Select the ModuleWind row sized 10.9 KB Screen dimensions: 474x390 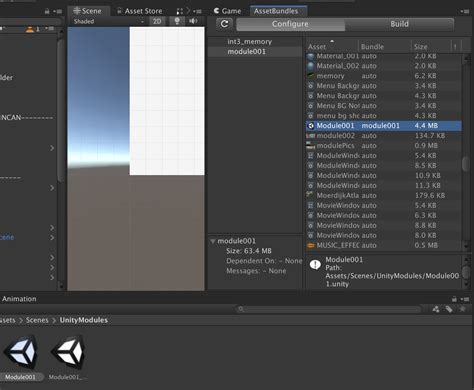click(384, 175)
